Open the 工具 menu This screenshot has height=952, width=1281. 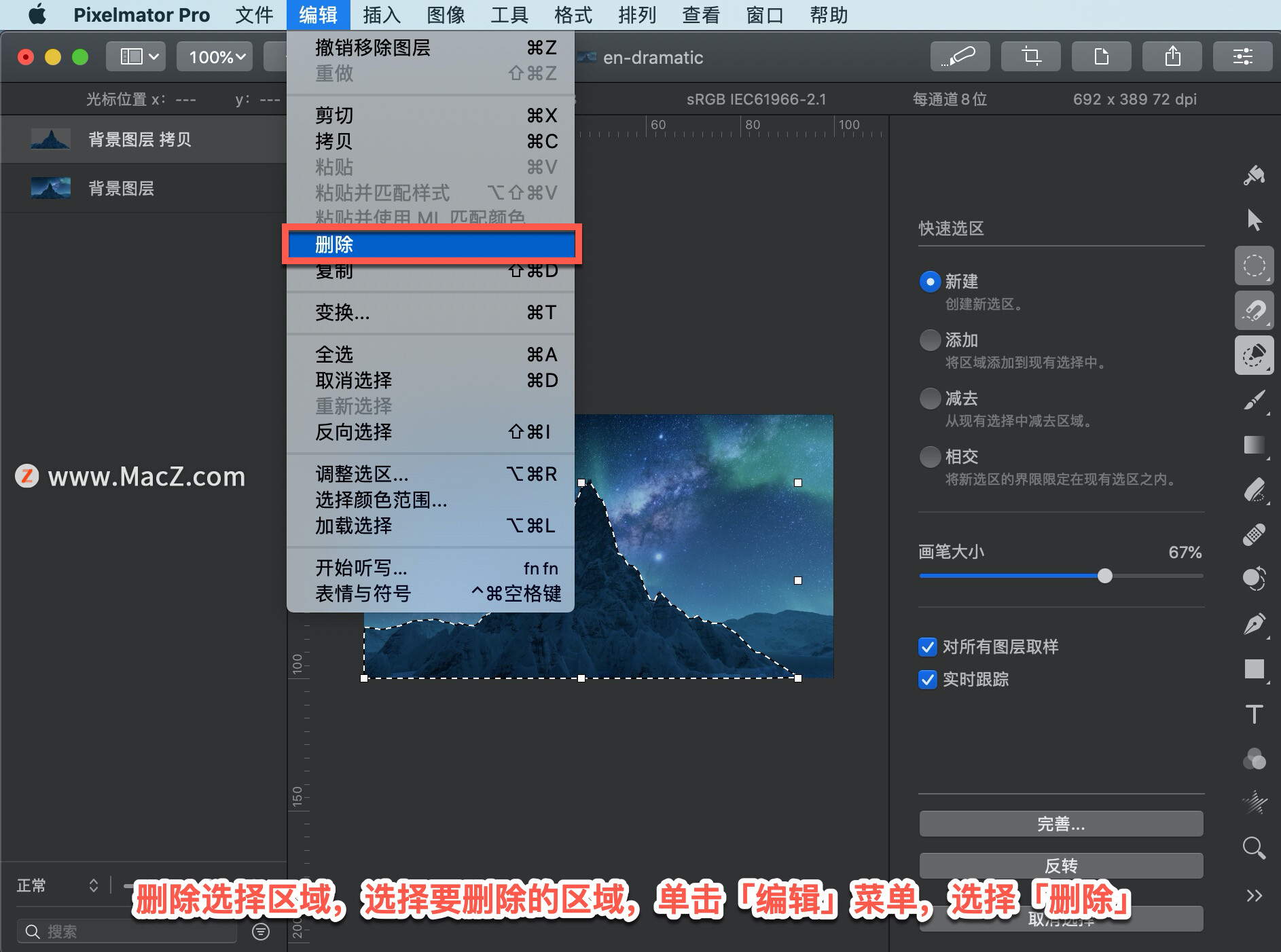click(x=508, y=15)
